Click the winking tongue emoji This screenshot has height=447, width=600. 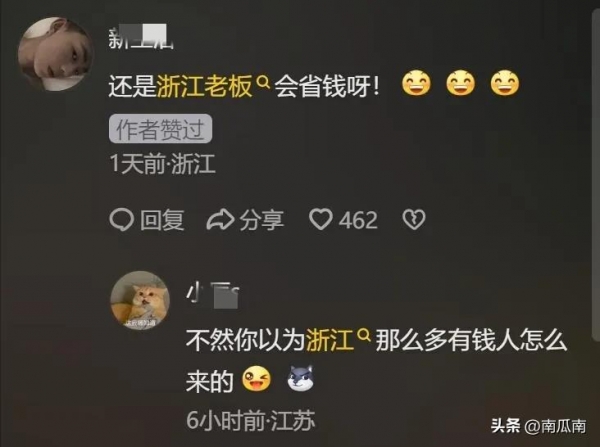pos(256,379)
